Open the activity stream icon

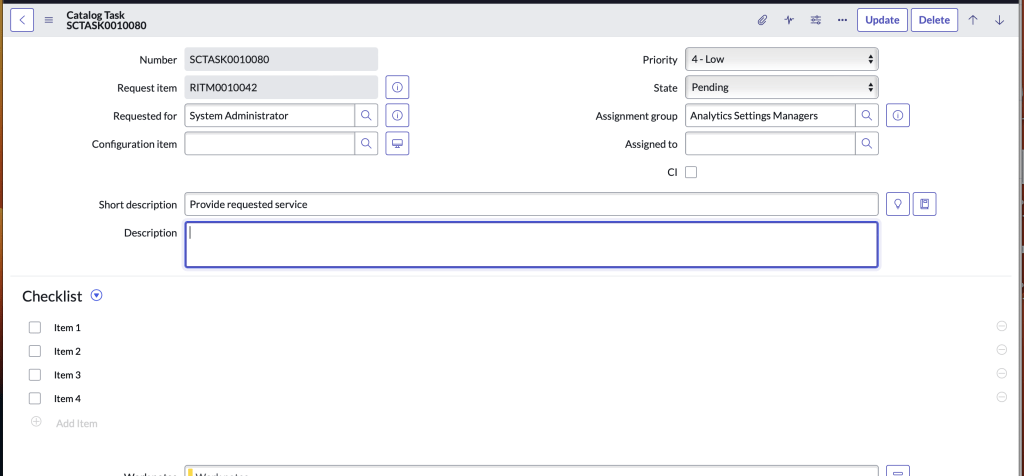tap(789, 20)
